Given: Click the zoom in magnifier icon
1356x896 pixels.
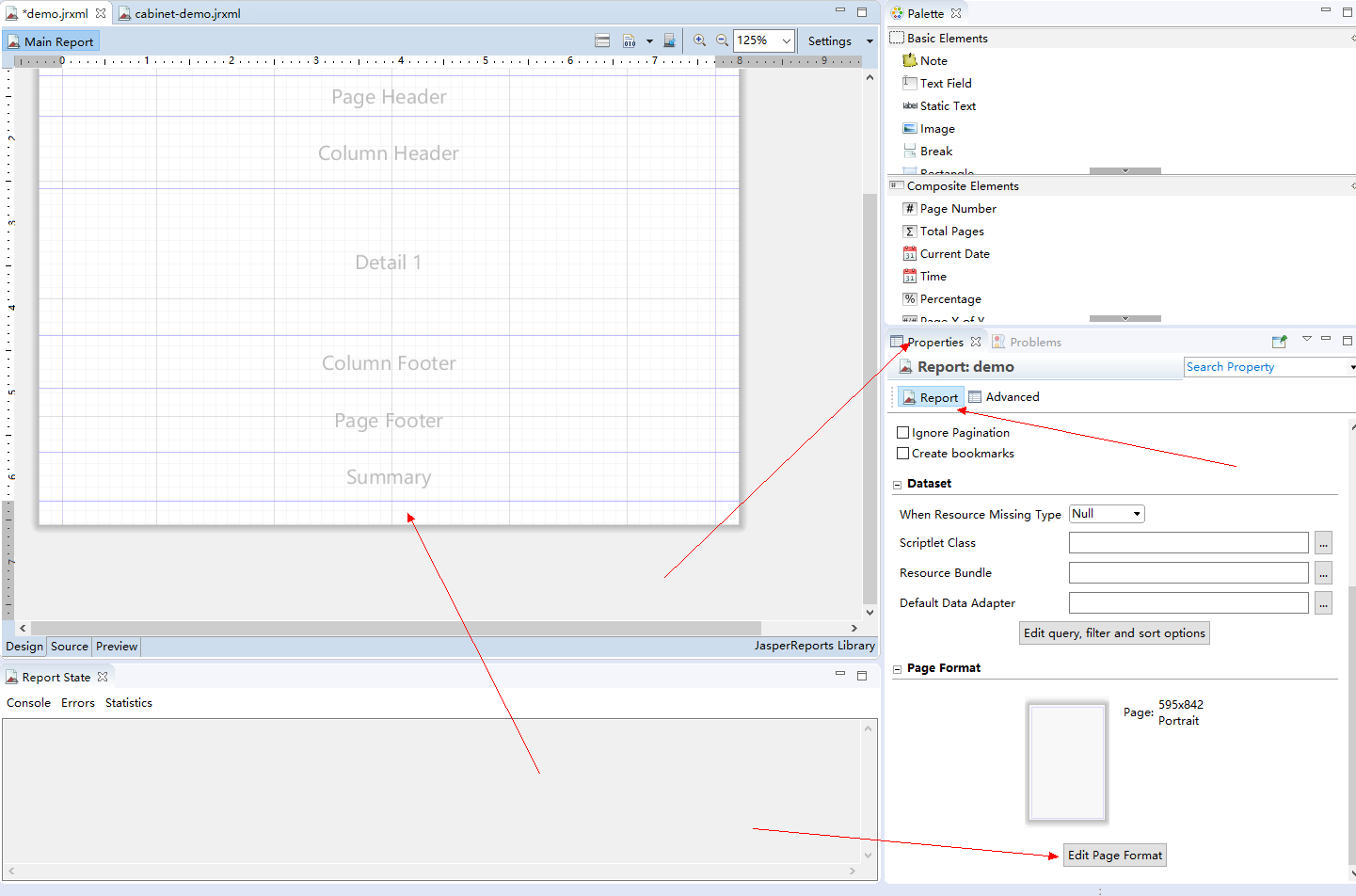Looking at the screenshot, I should pyautogui.click(x=699, y=40).
